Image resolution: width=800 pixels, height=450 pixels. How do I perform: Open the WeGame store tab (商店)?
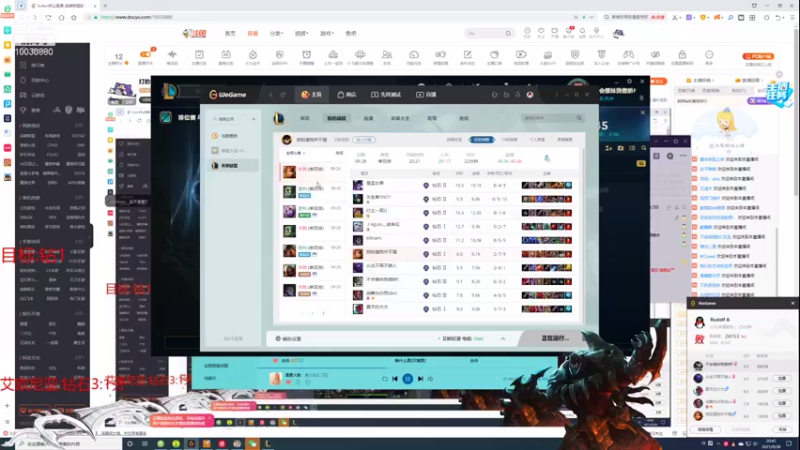[x=347, y=94]
